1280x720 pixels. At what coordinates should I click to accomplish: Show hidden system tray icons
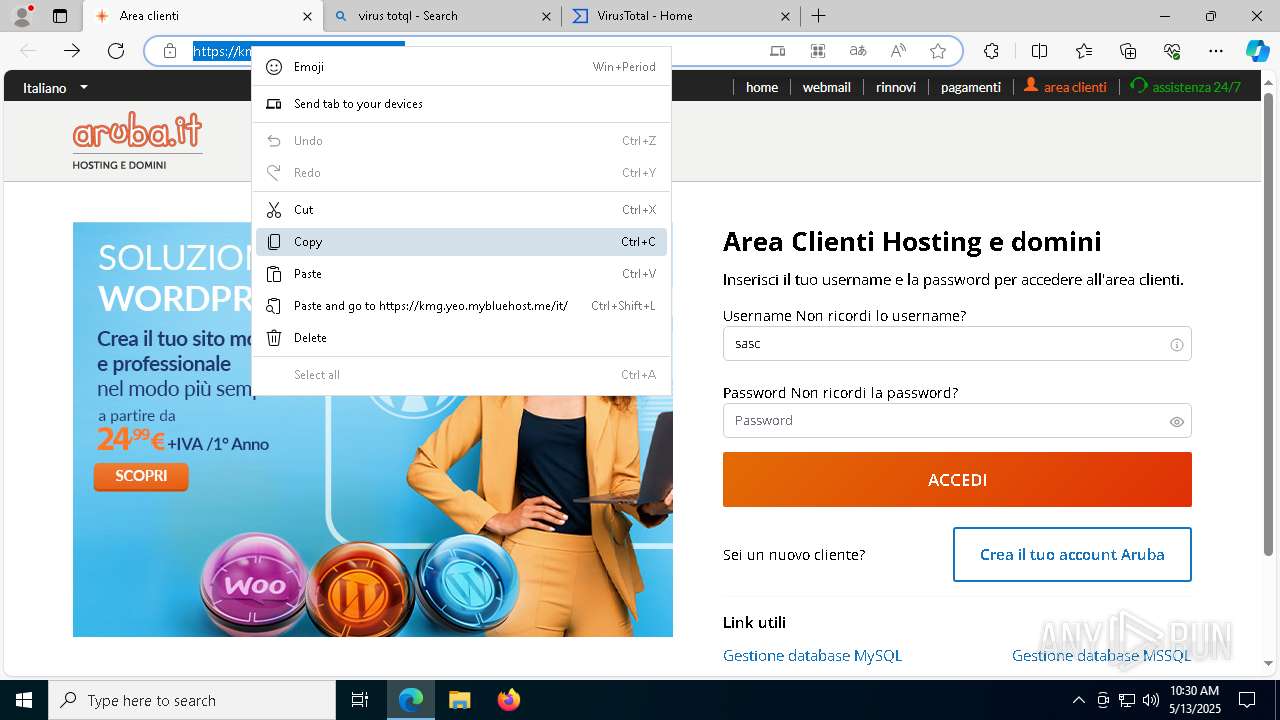(1078, 700)
